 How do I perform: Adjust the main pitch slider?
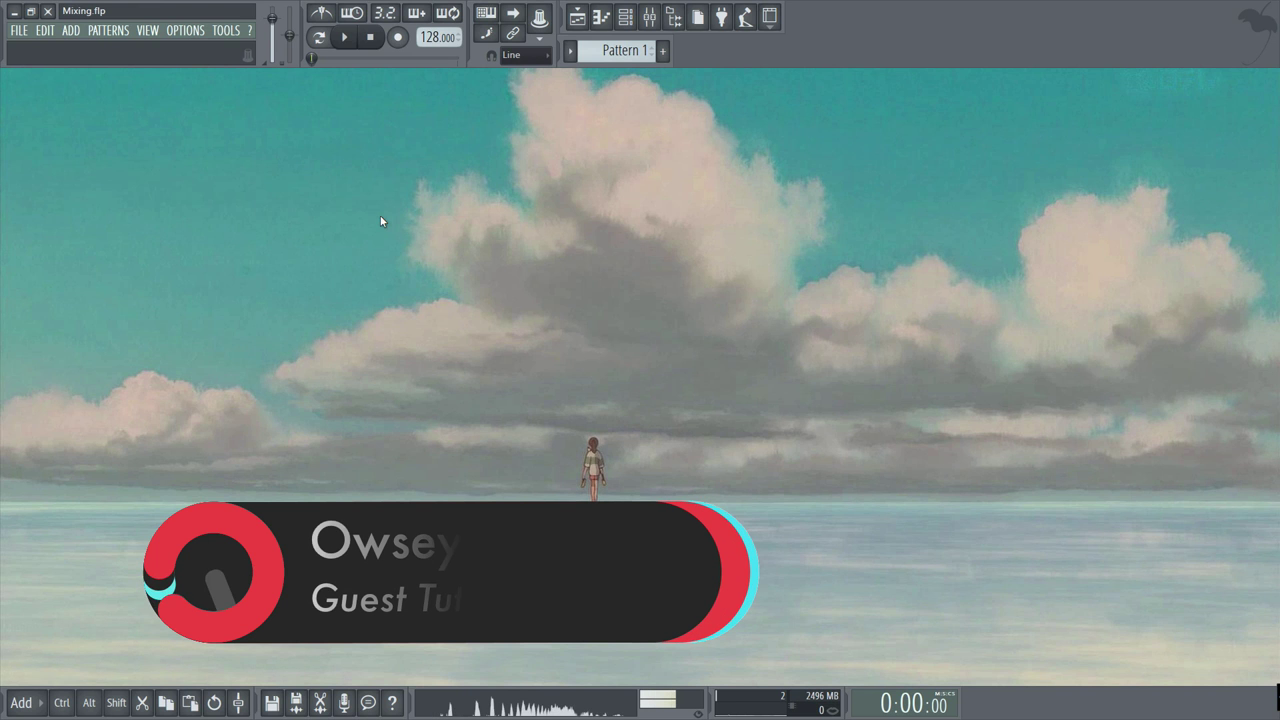coord(290,33)
